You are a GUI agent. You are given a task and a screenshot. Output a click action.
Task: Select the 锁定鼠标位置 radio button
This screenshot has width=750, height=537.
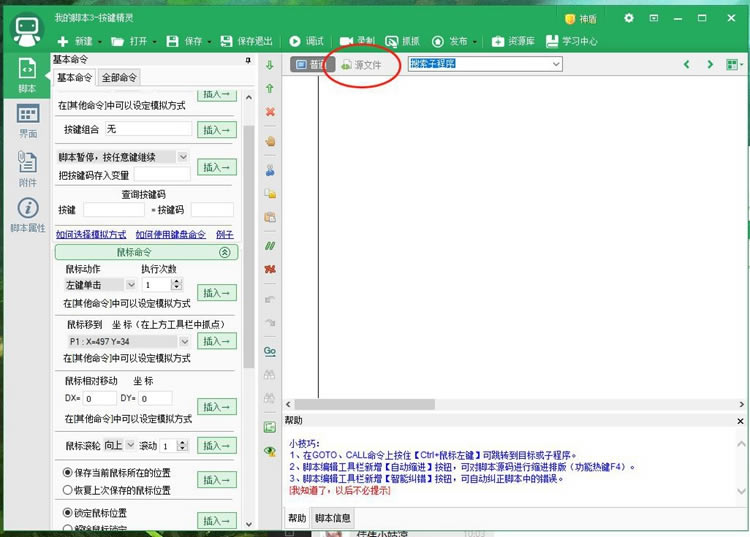pos(66,513)
